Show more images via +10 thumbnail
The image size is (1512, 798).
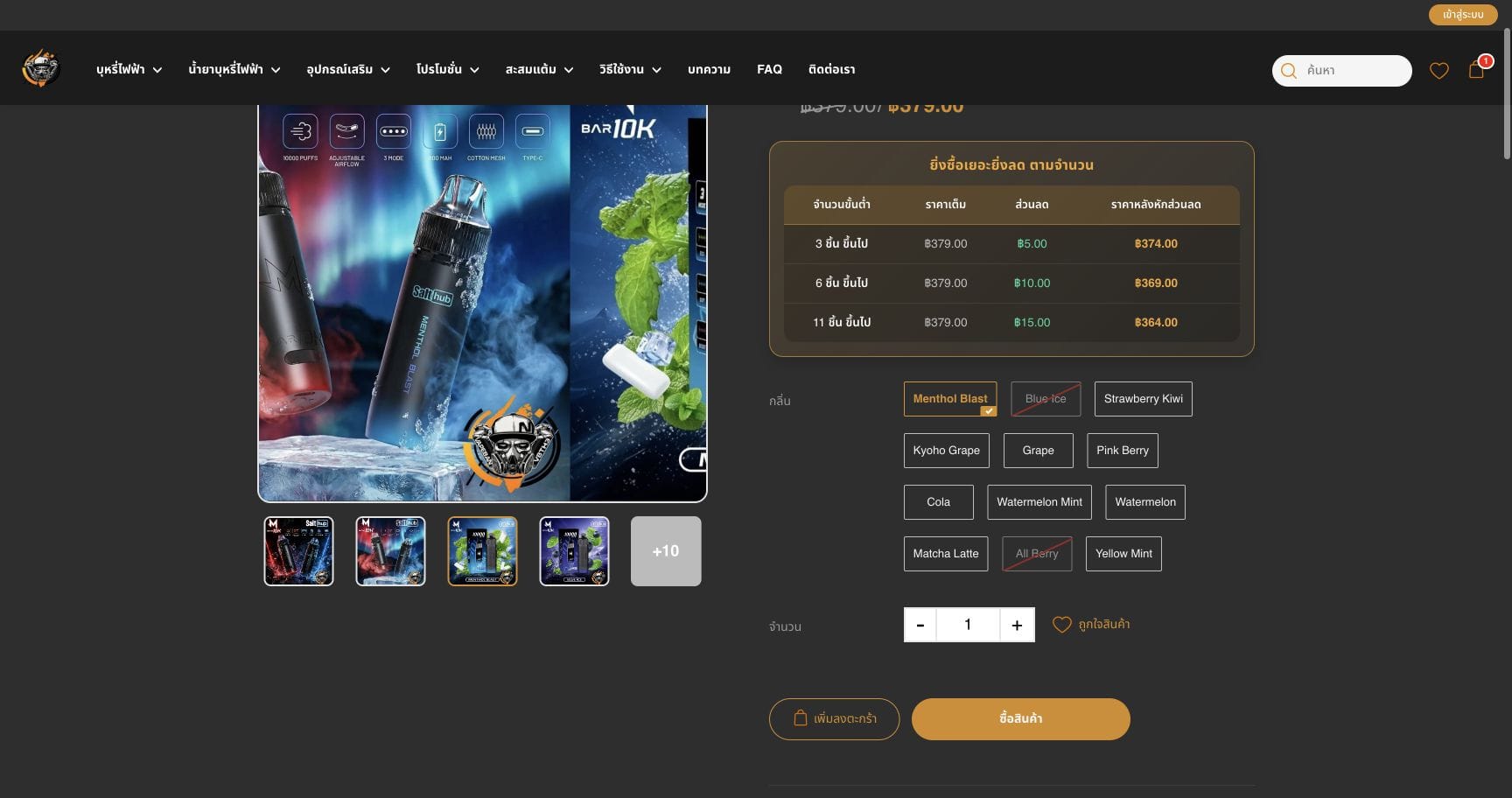point(666,551)
